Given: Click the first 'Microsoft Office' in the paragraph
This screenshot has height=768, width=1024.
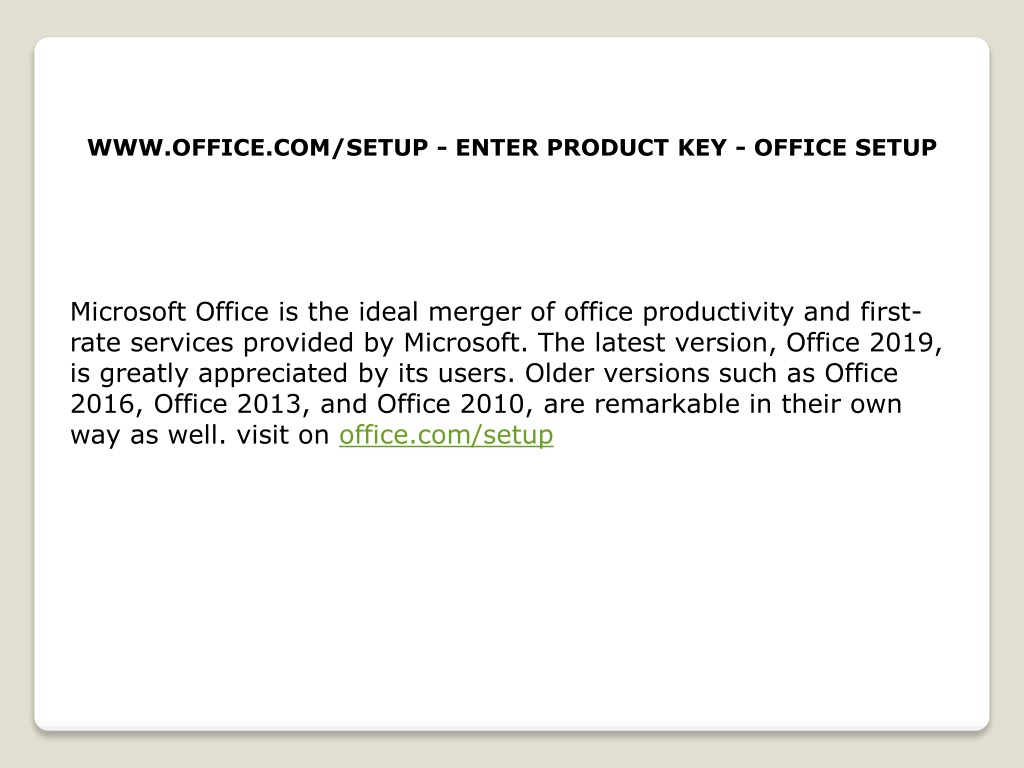Looking at the screenshot, I should point(169,312).
